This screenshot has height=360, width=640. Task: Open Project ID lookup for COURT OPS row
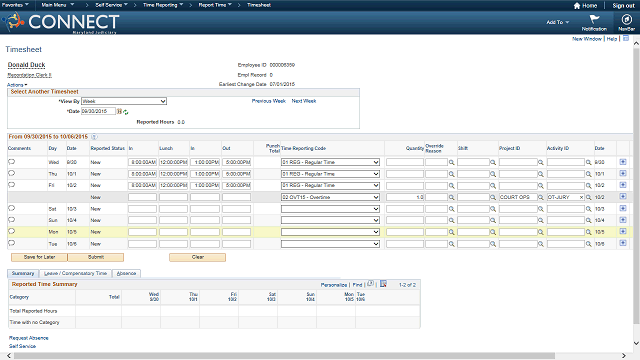tap(541, 197)
